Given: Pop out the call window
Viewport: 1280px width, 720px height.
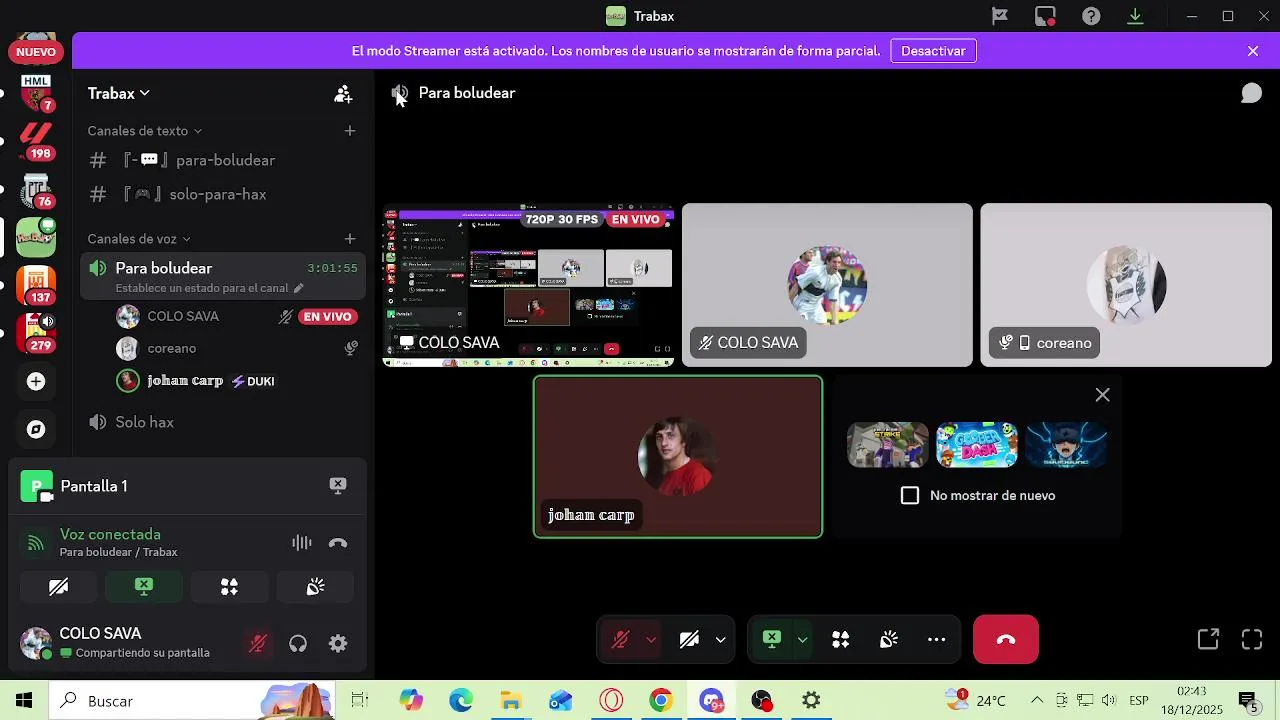Looking at the screenshot, I should click(1208, 640).
